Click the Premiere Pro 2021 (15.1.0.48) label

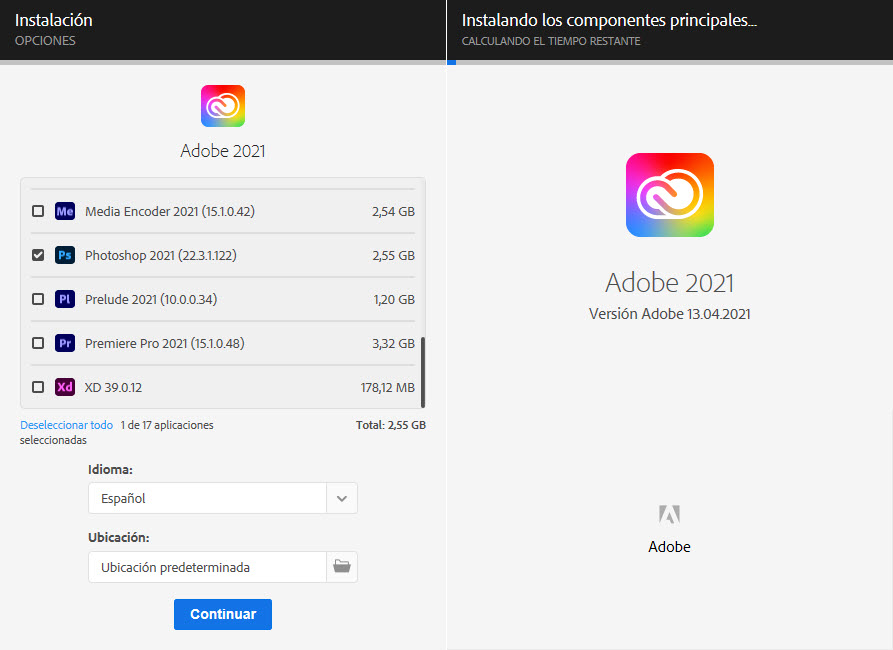point(165,343)
